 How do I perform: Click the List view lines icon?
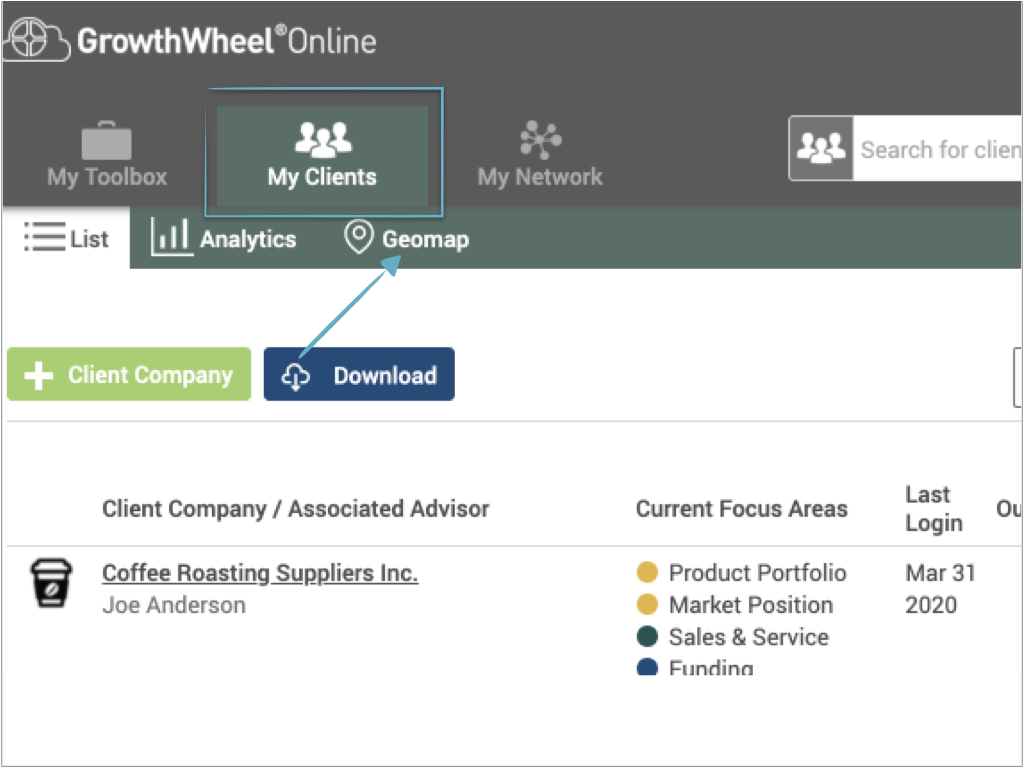click(44, 236)
